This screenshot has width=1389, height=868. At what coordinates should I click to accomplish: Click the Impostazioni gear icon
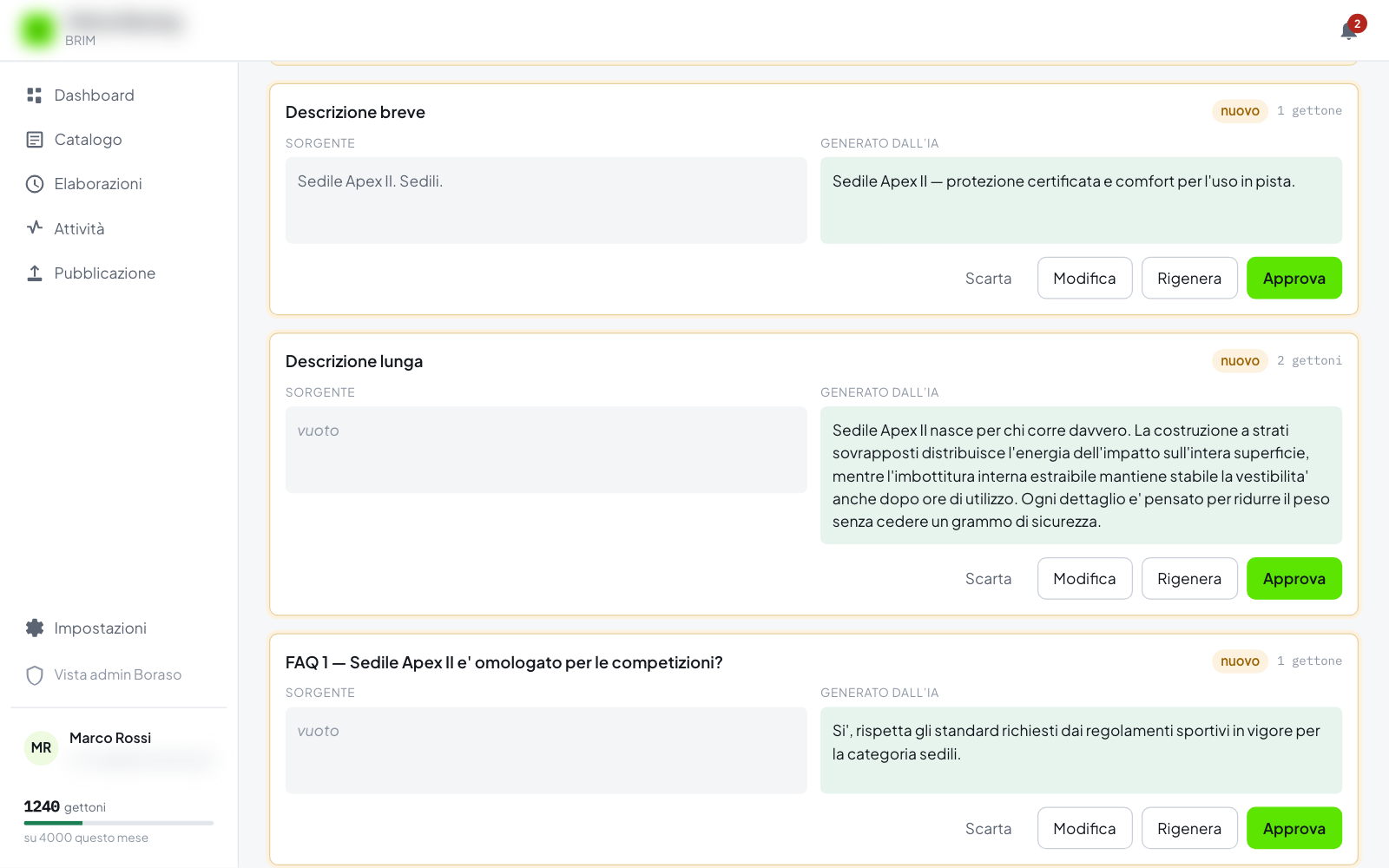coord(35,628)
